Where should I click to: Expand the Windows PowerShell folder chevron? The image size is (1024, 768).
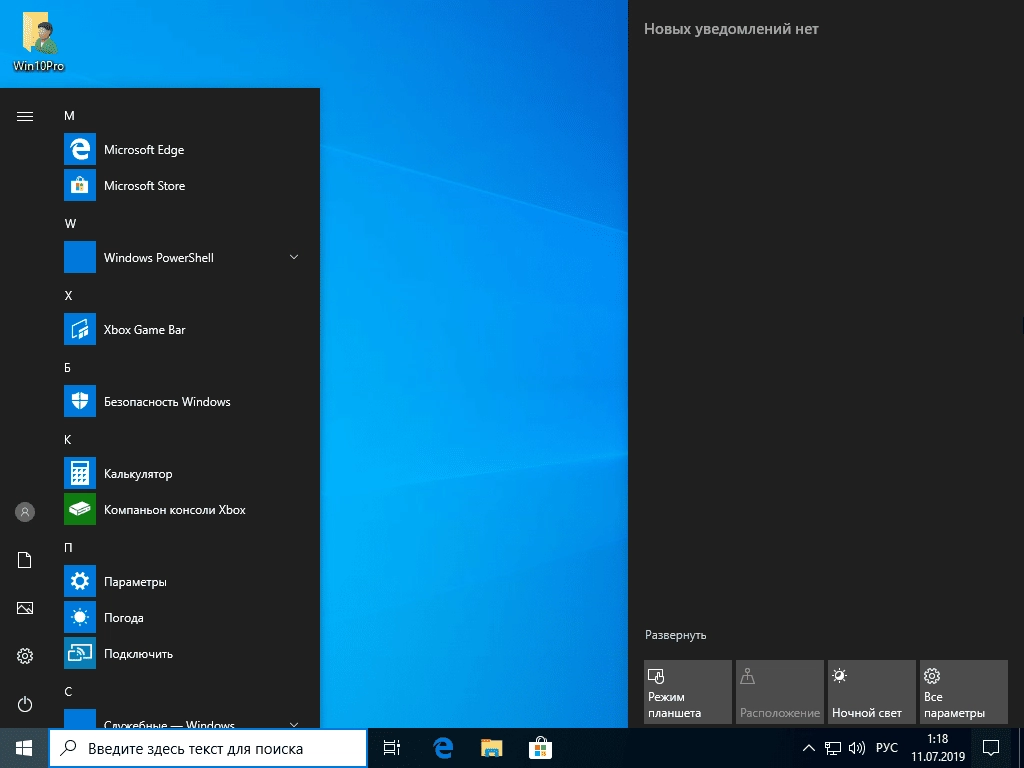click(x=294, y=257)
